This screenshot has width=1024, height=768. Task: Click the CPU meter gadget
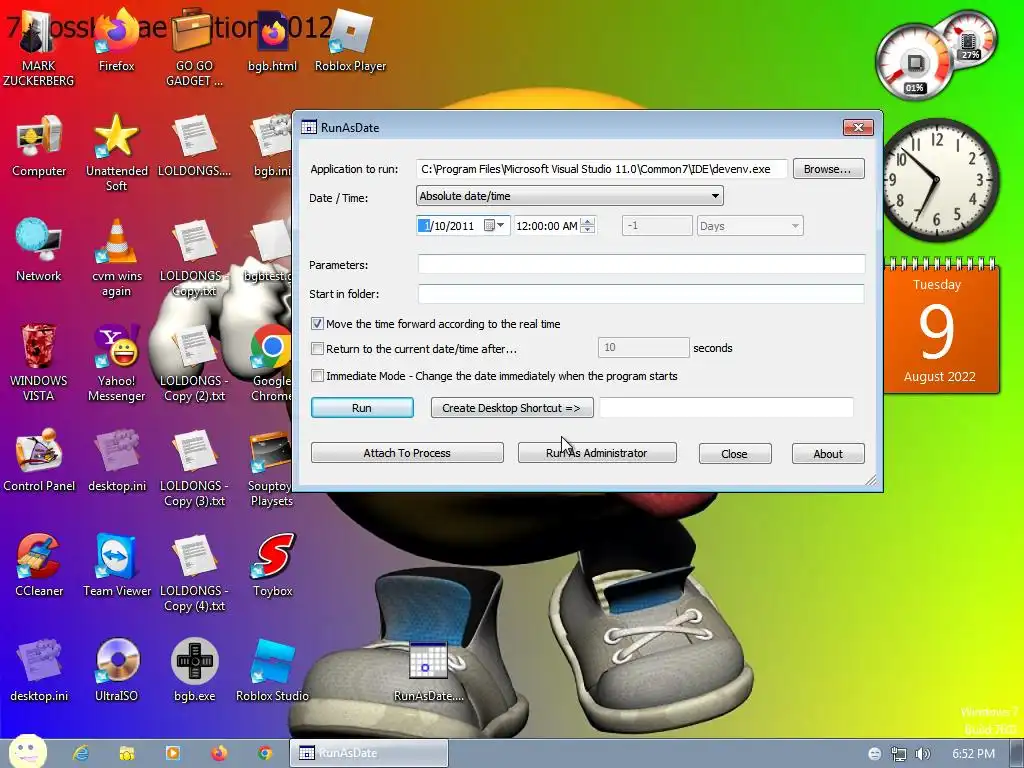914,63
